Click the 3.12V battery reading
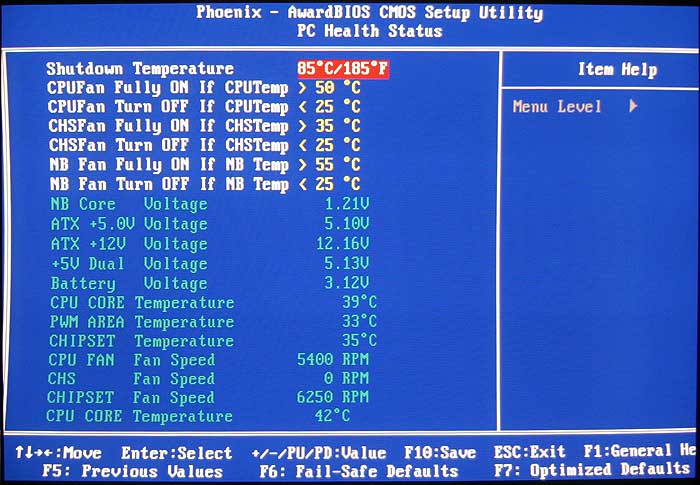The height and width of the screenshot is (485, 700). coord(347,283)
